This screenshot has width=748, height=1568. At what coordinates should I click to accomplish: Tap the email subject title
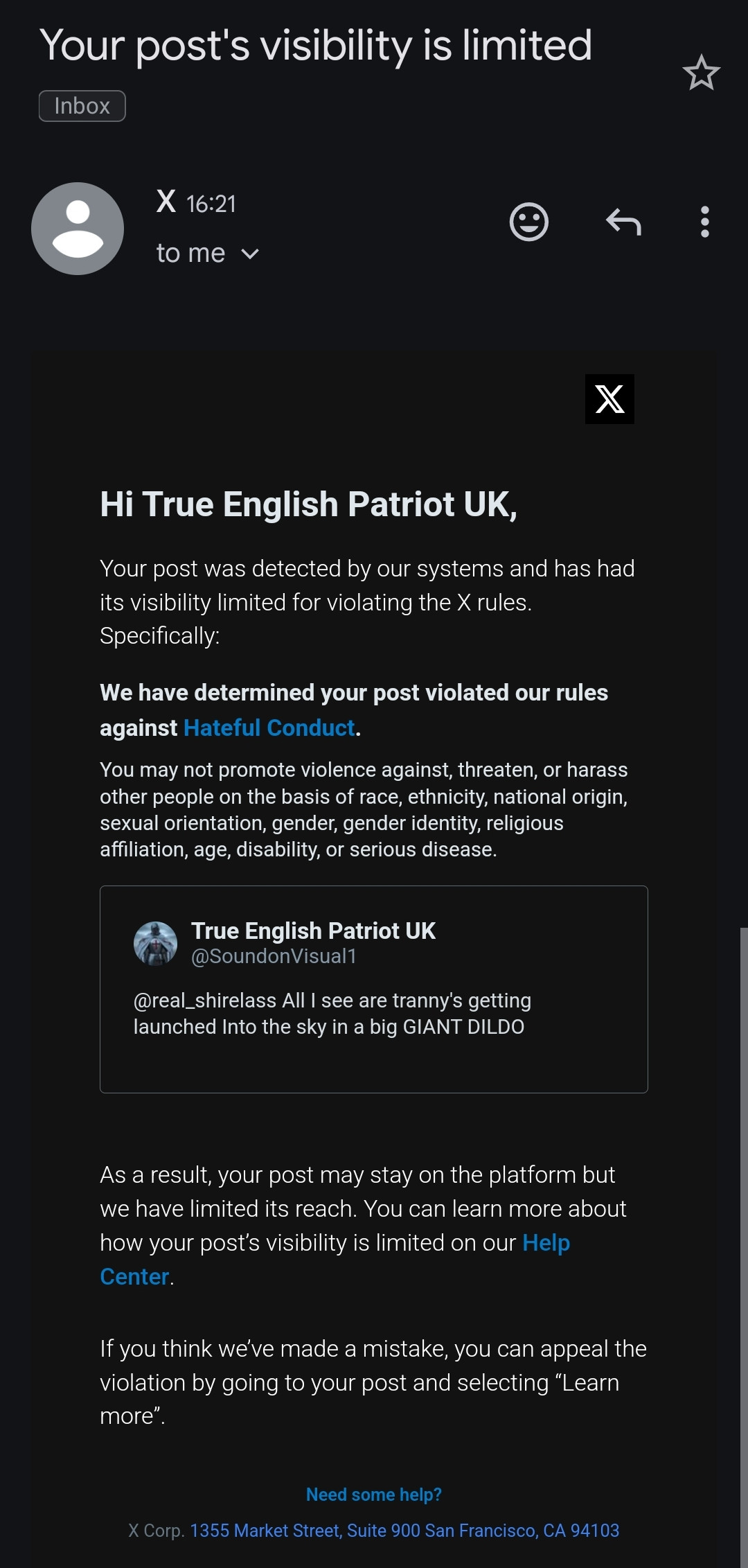[316, 46]
